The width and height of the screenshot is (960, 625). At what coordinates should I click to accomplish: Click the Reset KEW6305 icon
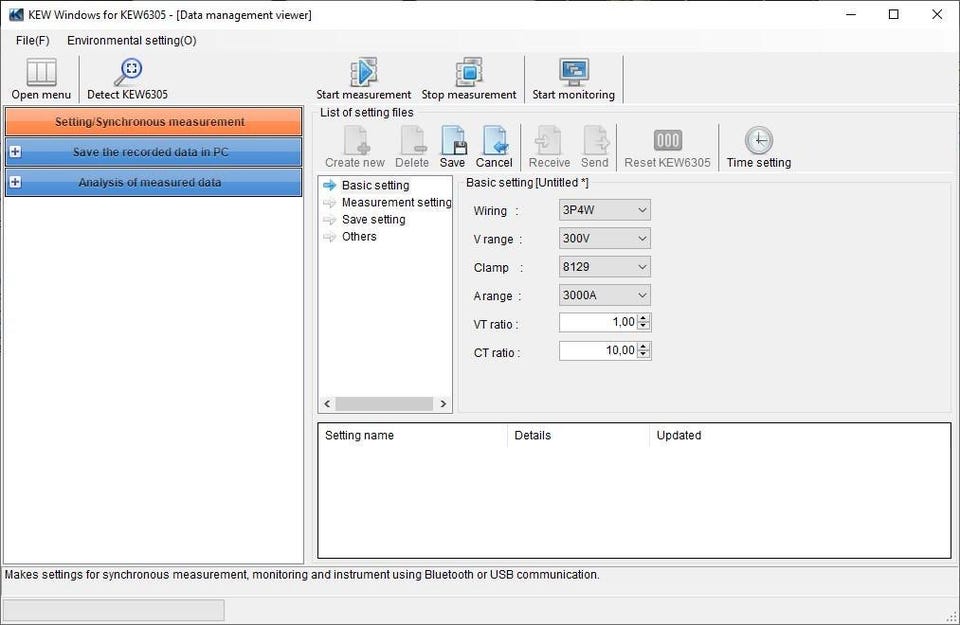(x=667, y=140)
